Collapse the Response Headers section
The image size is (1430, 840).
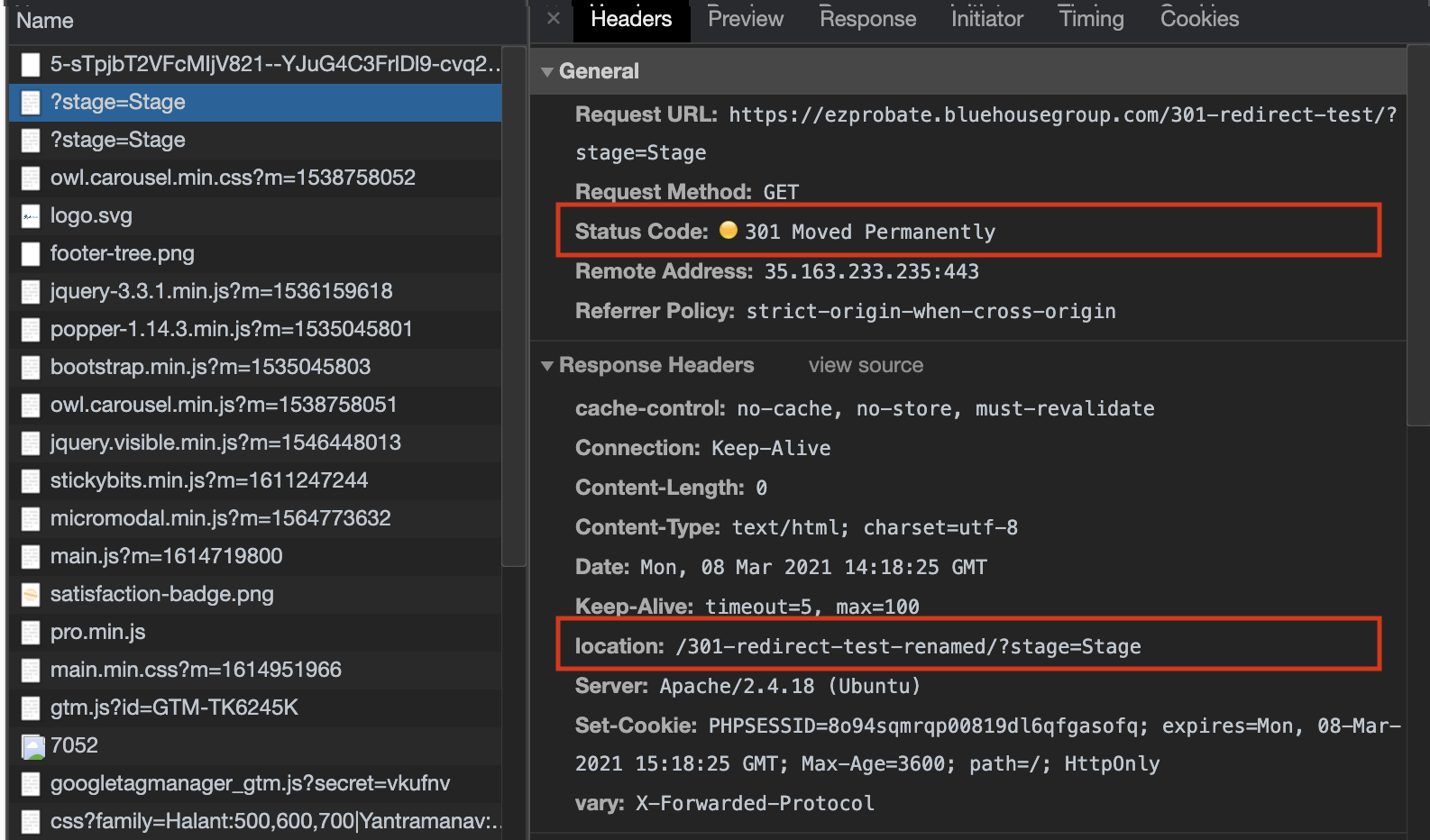point(547,365)
